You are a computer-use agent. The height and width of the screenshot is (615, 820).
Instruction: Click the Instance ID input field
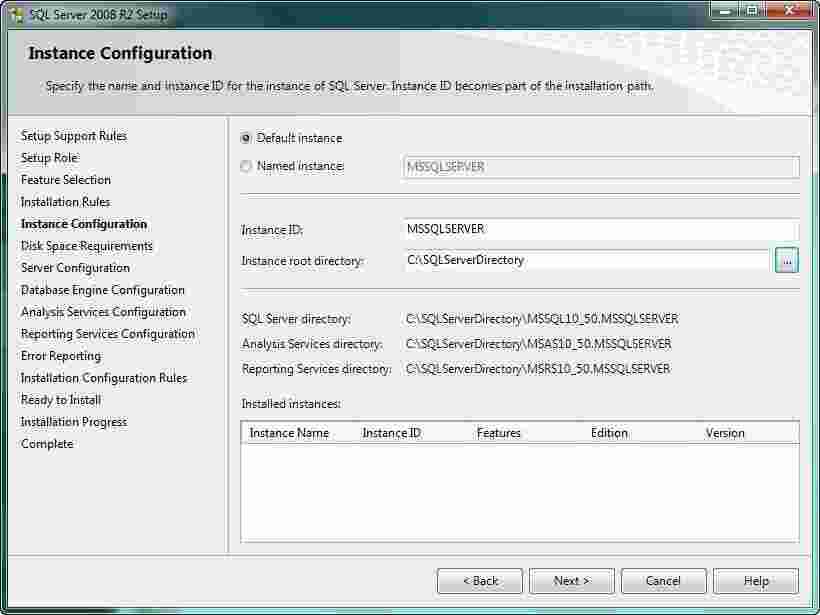pos(601,229)
